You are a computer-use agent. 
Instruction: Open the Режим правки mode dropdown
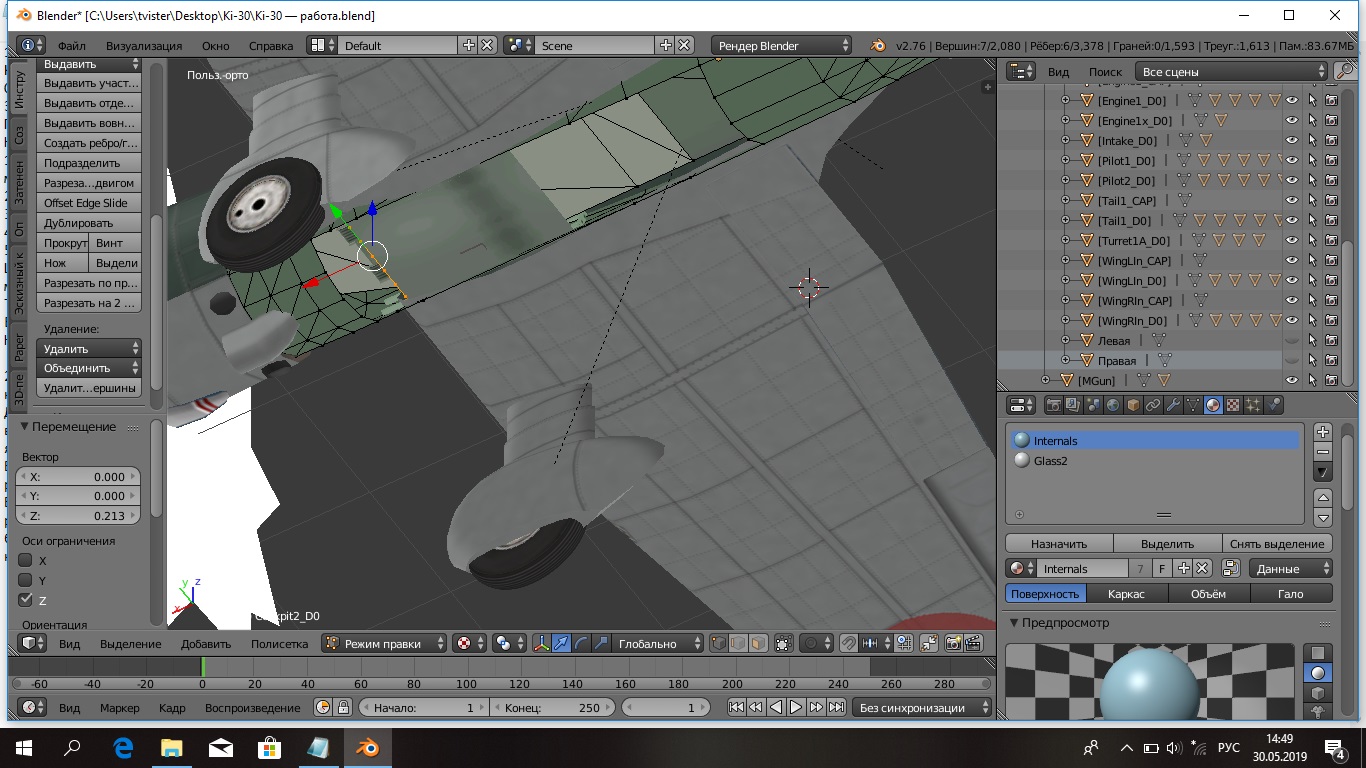[x=384, y=644]
